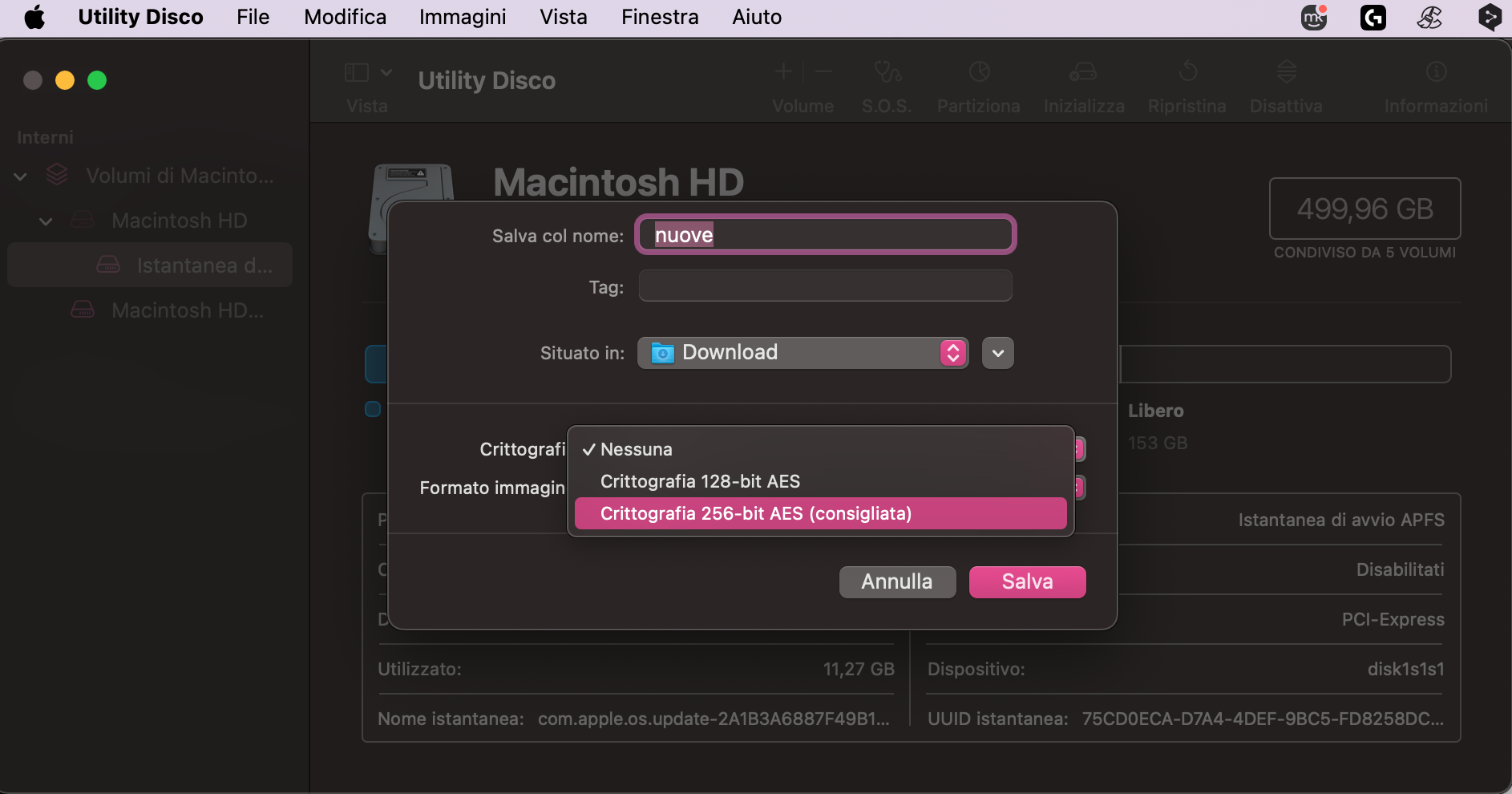This screenshot has height=794, width=1512.
Task: Click the Disattiva unmount tool
Action: click(x=1286, y=87)
